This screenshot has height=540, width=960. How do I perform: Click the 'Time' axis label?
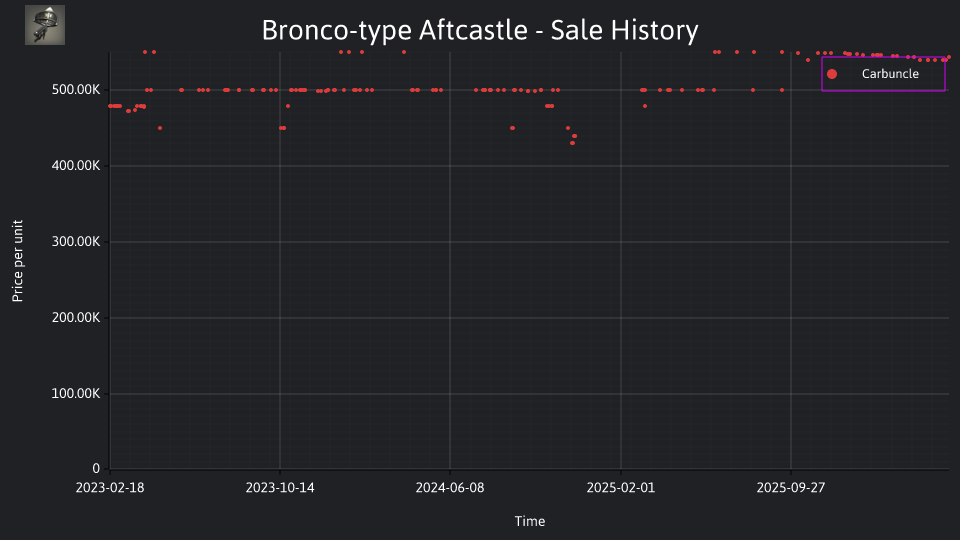pos(530,521)
